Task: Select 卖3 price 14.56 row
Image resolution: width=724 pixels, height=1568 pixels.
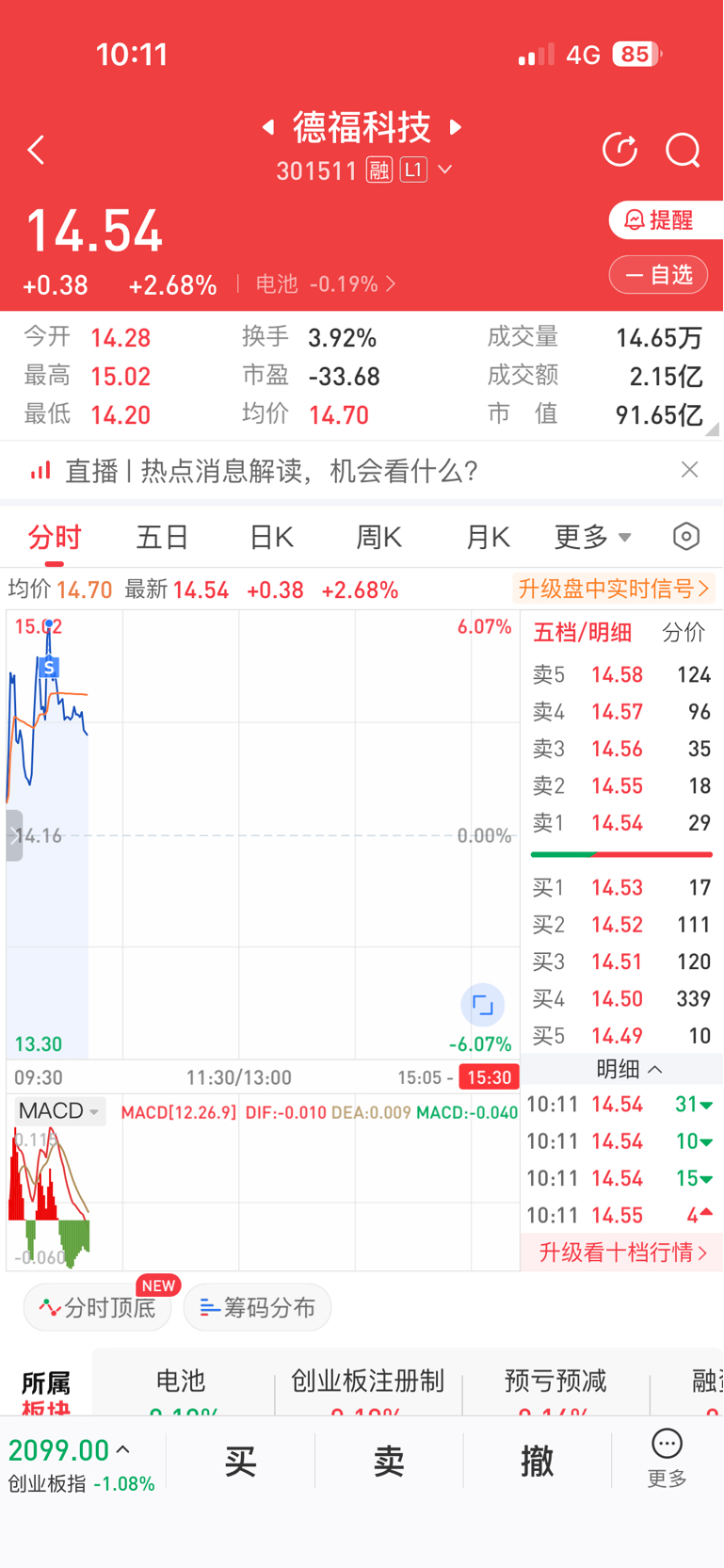Action: (621, 749)
